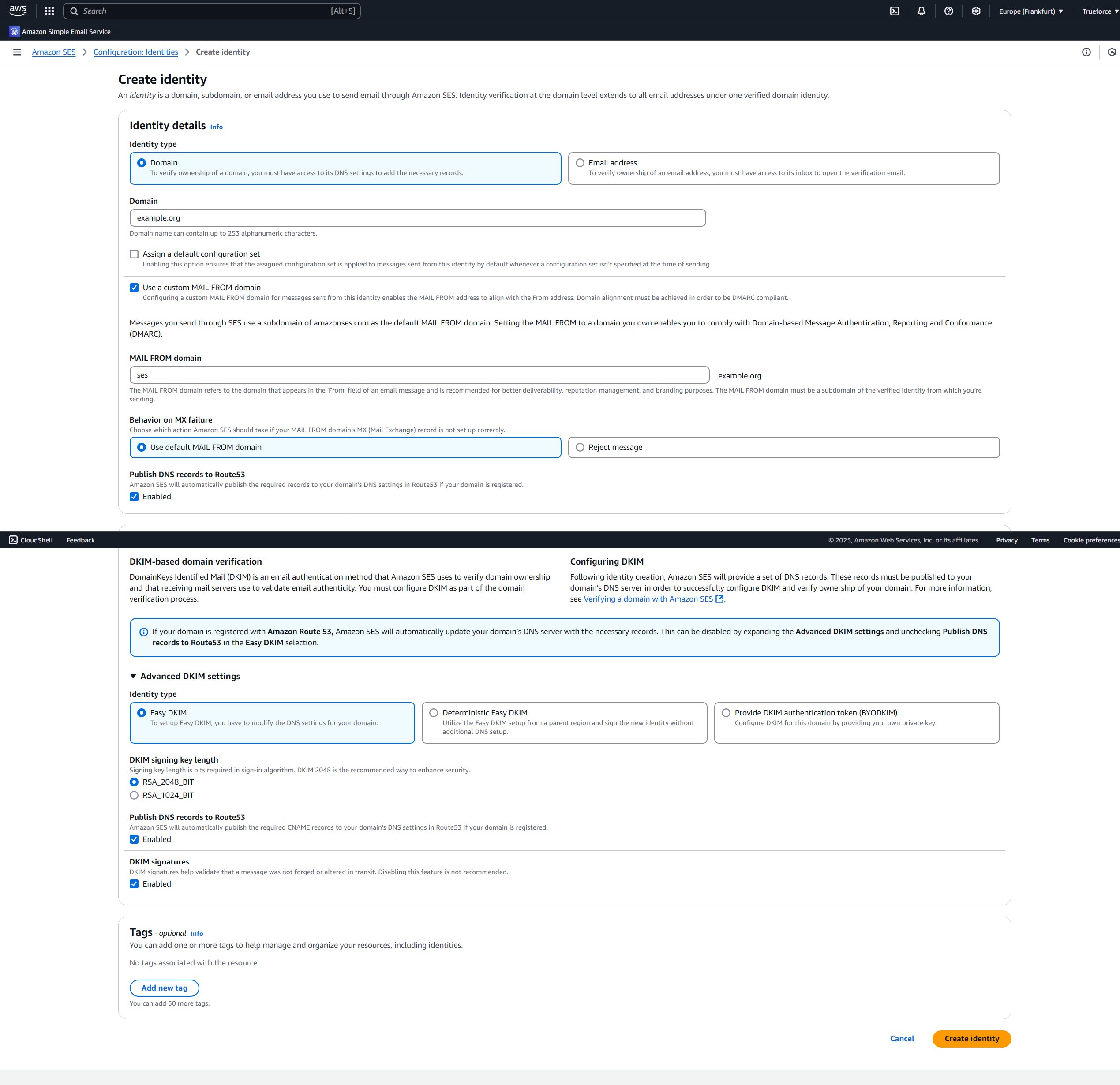This screenshot has width=1120, height=1085.
Task: Open the services grid menu icon
Action: pyautogui.click(x=49, y=11)
